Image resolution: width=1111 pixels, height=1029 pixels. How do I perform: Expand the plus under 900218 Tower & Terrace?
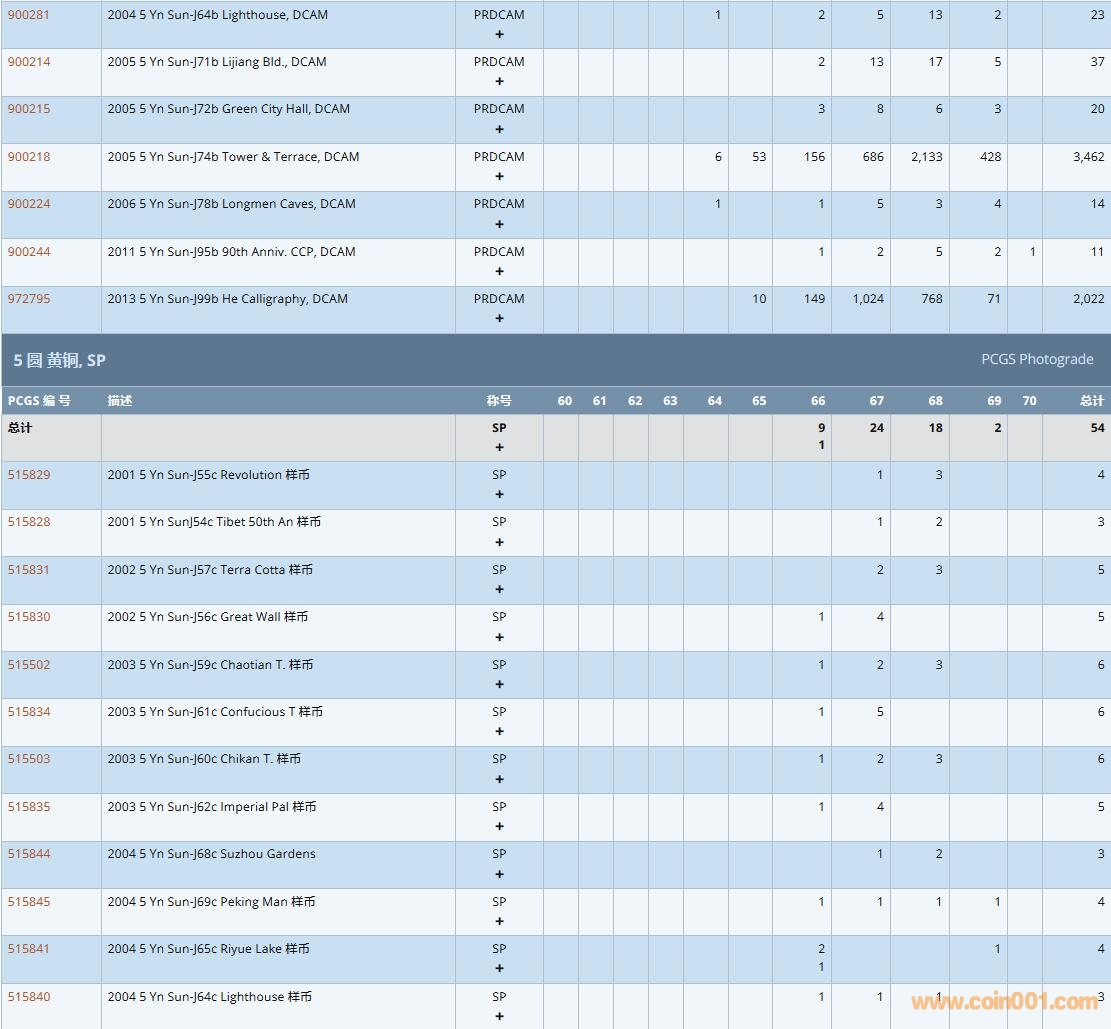pos(499,177)
